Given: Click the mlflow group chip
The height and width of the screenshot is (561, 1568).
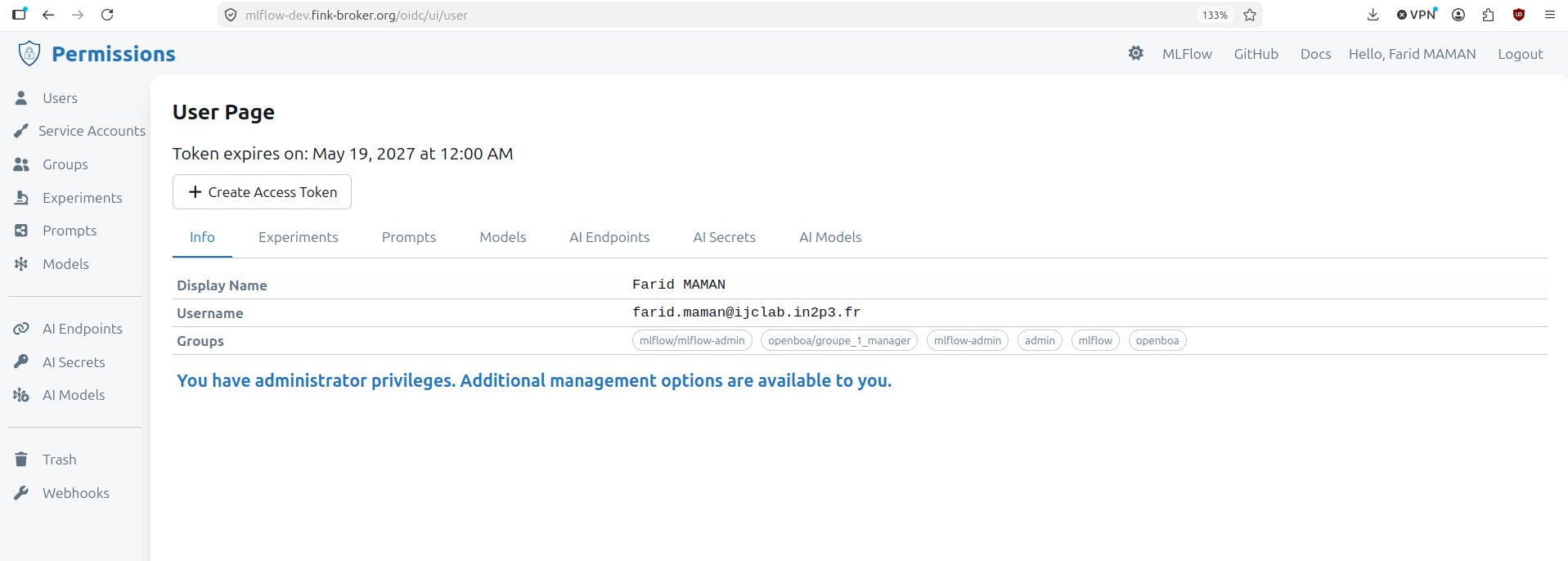Looking at the screenshot, I should pos(1095,340).
